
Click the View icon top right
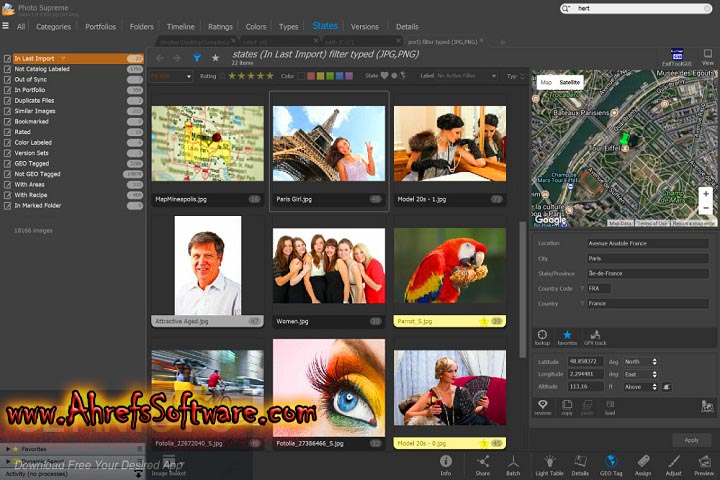point(708,57)
